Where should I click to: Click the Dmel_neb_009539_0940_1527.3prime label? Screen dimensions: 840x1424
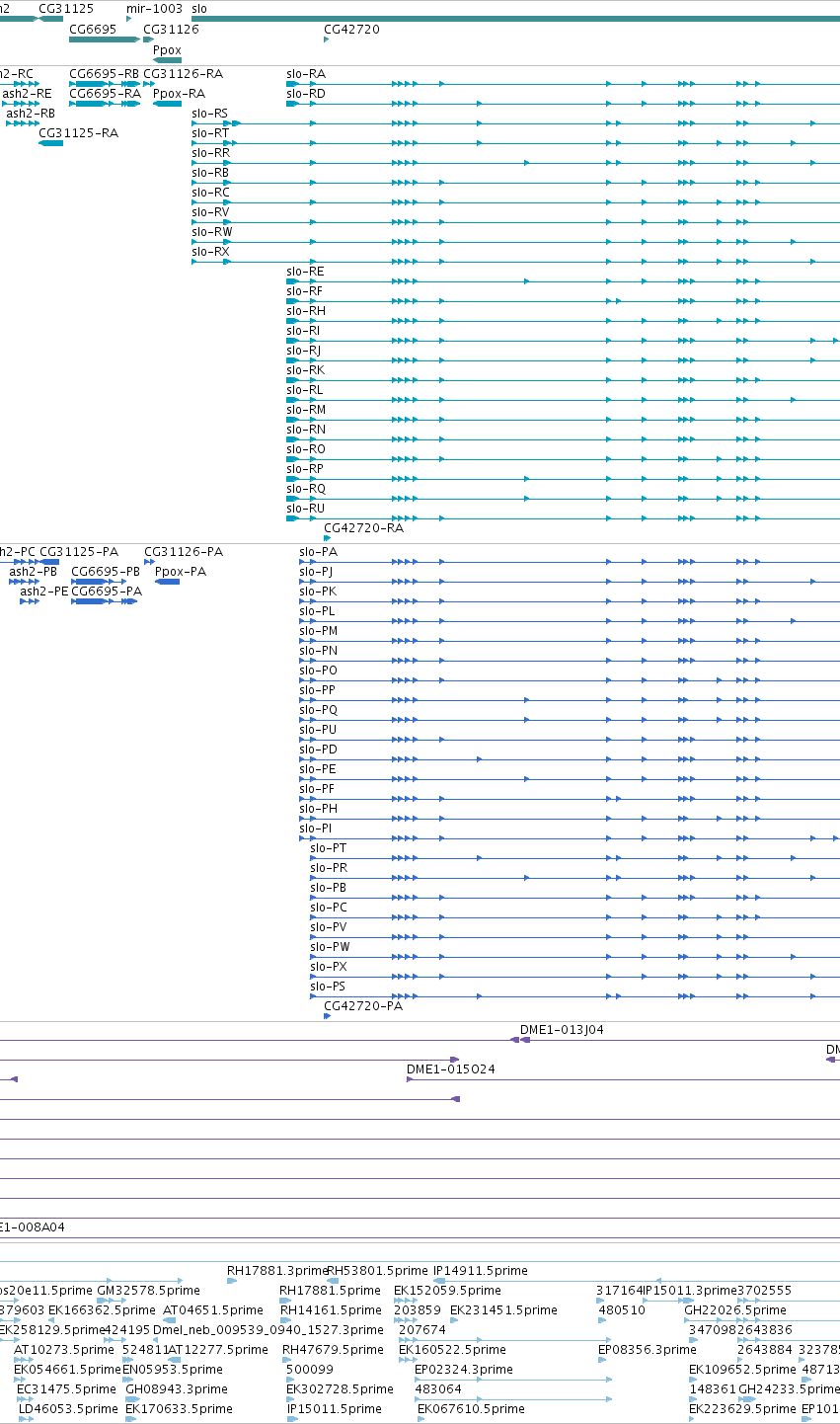coord(268,1330)
